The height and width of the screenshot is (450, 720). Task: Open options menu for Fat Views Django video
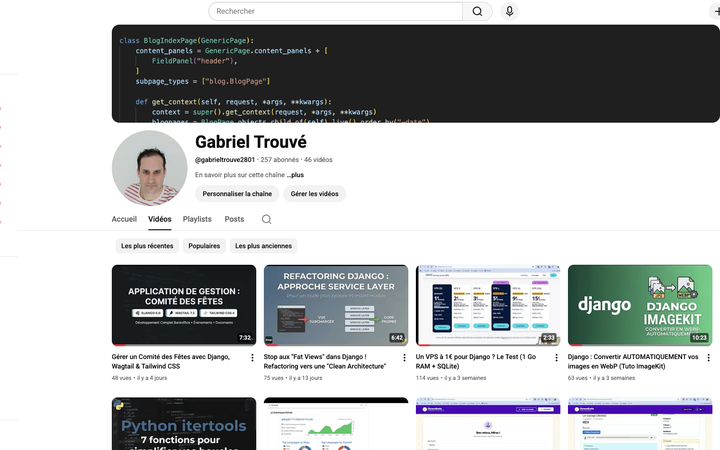point(404,357)
